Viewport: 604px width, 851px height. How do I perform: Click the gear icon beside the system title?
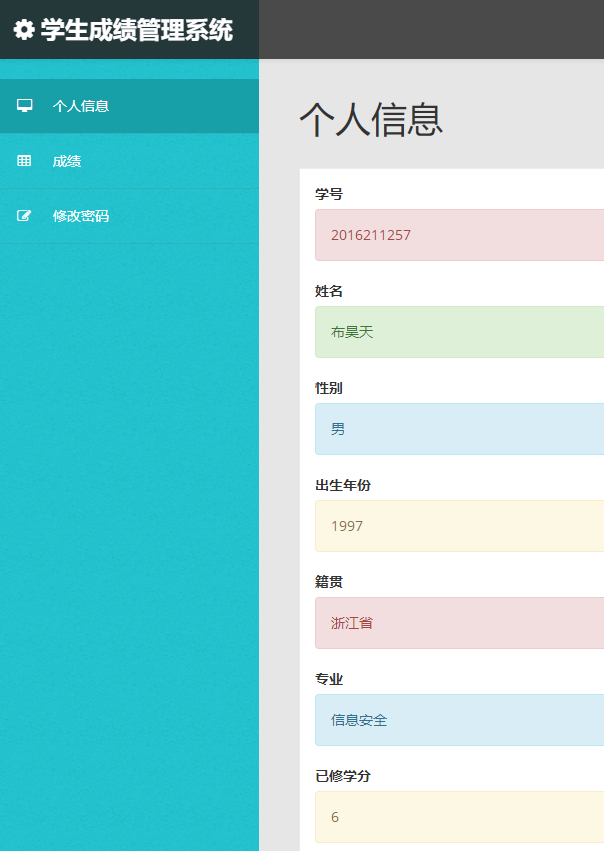pyautogui.click(x=24, y=29)
